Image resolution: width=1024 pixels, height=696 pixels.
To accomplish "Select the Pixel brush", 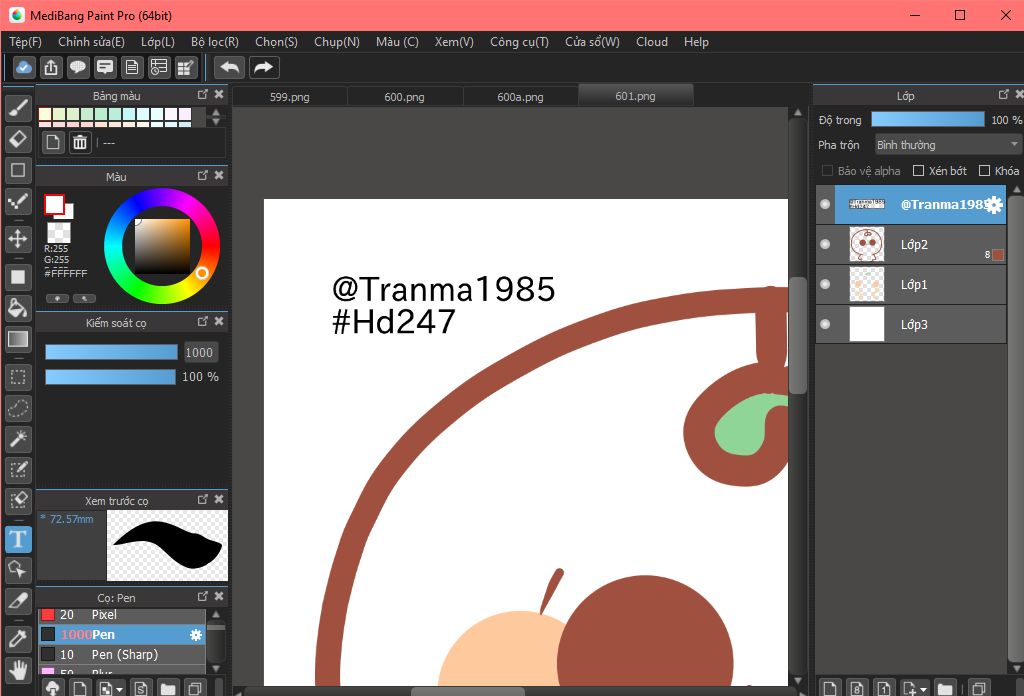I will point(123,615).
